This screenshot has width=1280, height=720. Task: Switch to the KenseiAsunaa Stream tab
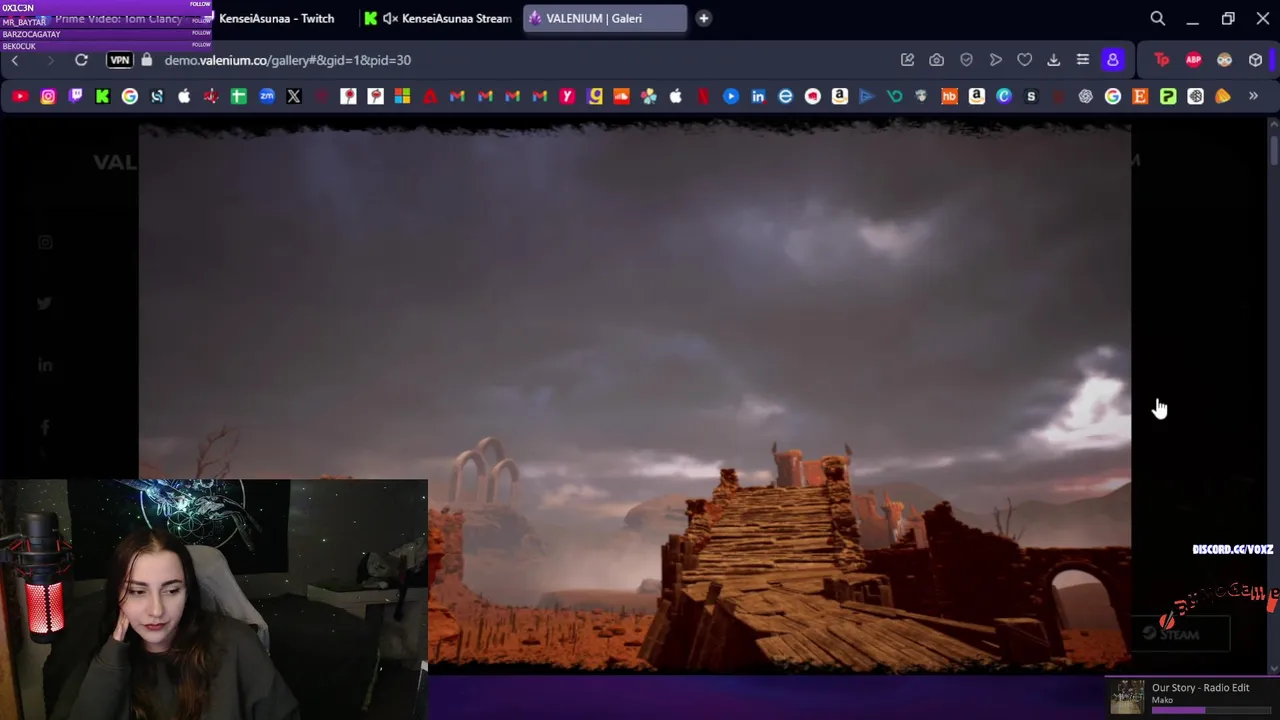tap(438, 18)
